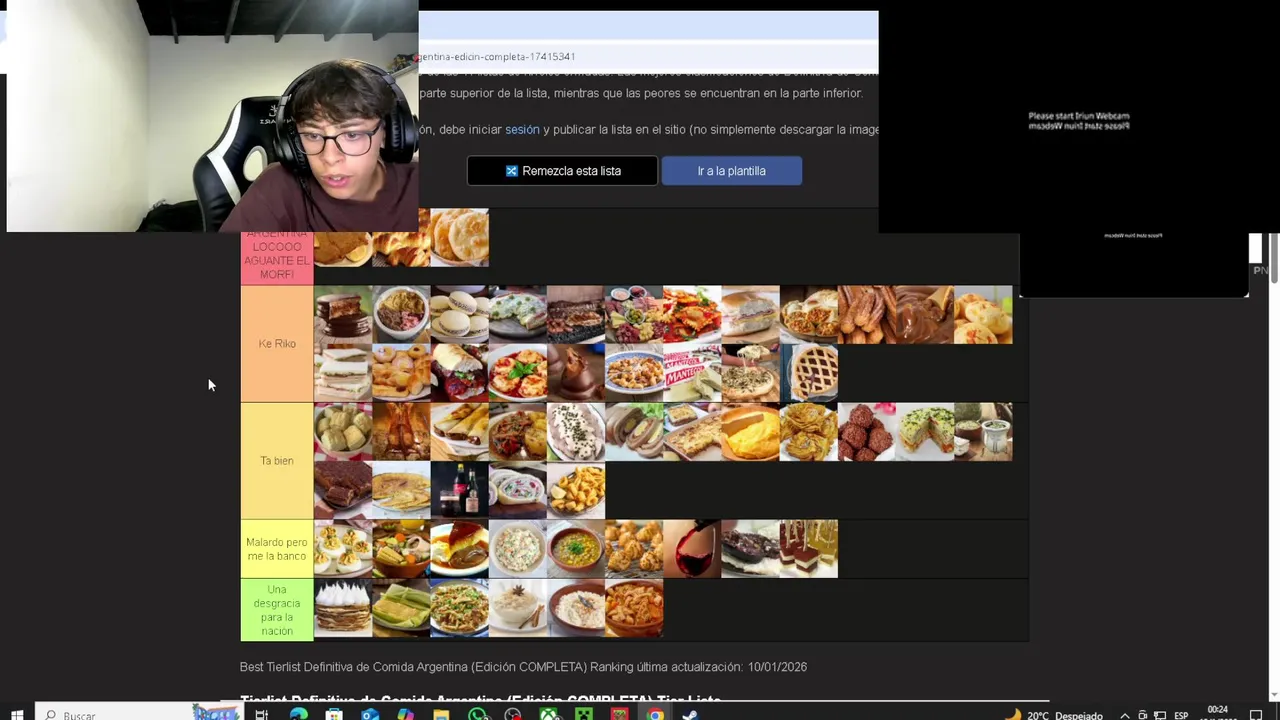1280x720 pixels.
Task: Select the dulce de leche spread thumbnail
Action: [925, 315]
